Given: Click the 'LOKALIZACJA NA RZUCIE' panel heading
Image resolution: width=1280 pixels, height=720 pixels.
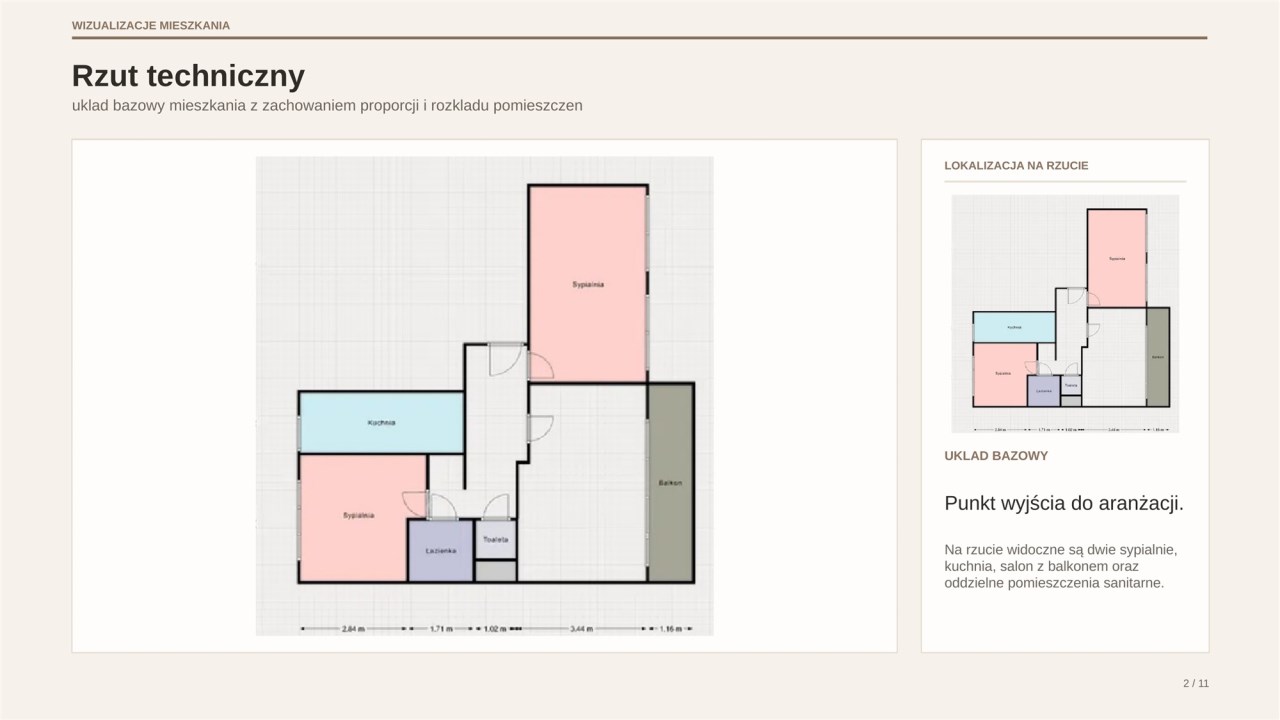Looking at the screenshot, I should tap(1016, 165).
